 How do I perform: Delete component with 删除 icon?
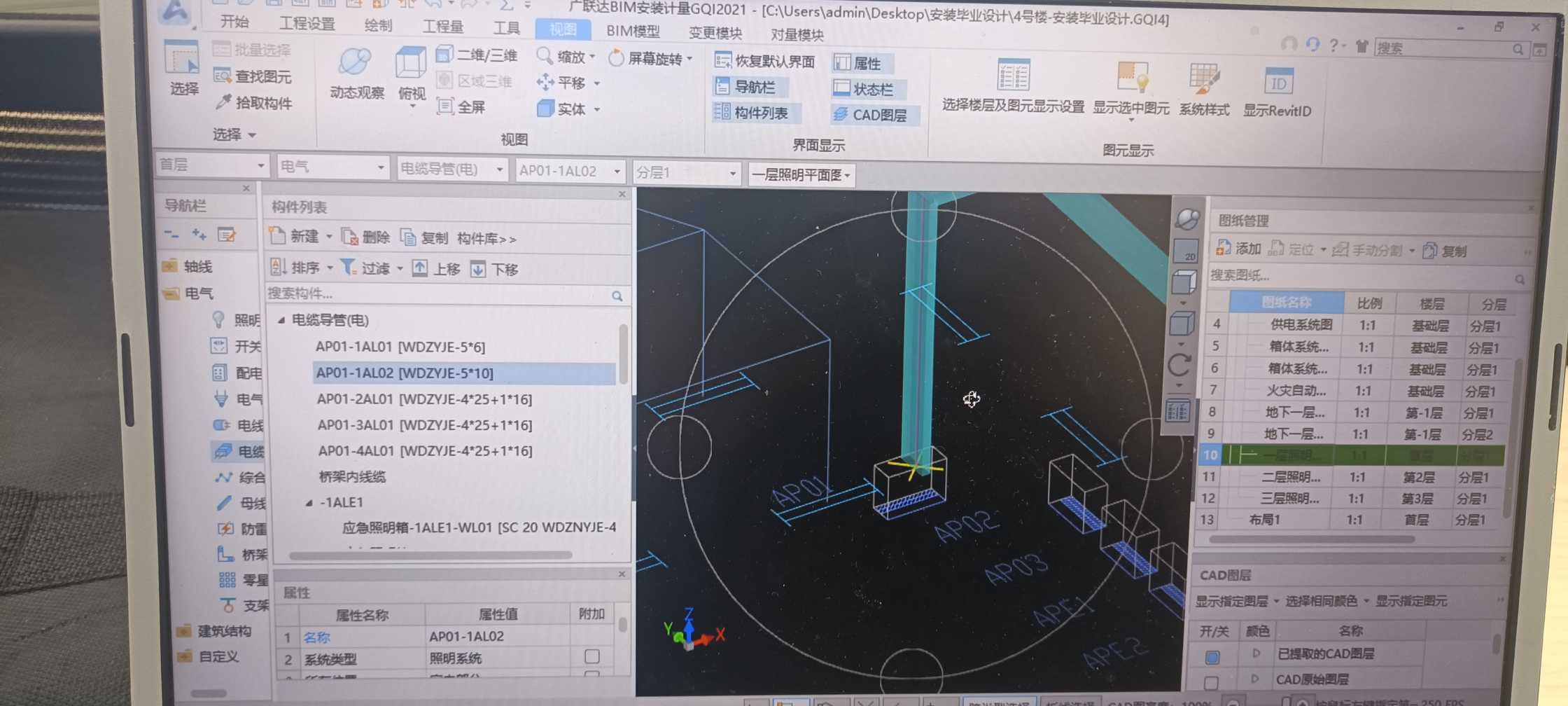[365, 237]
